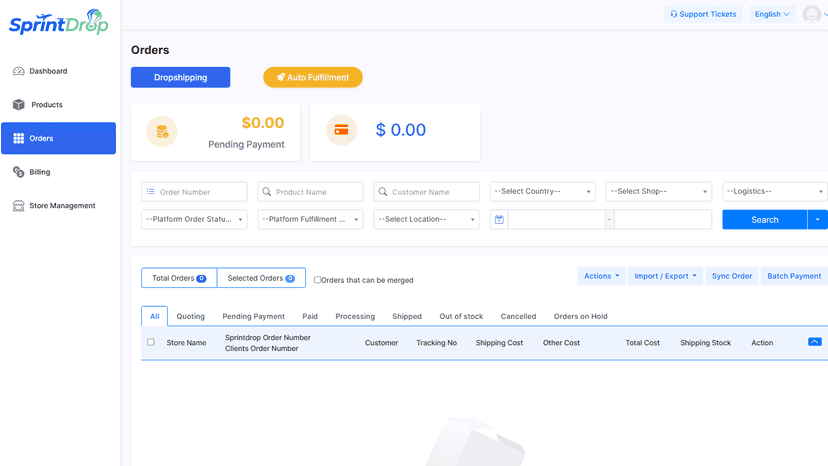
Task: Open the Actions dropdown
Action: 601,276
